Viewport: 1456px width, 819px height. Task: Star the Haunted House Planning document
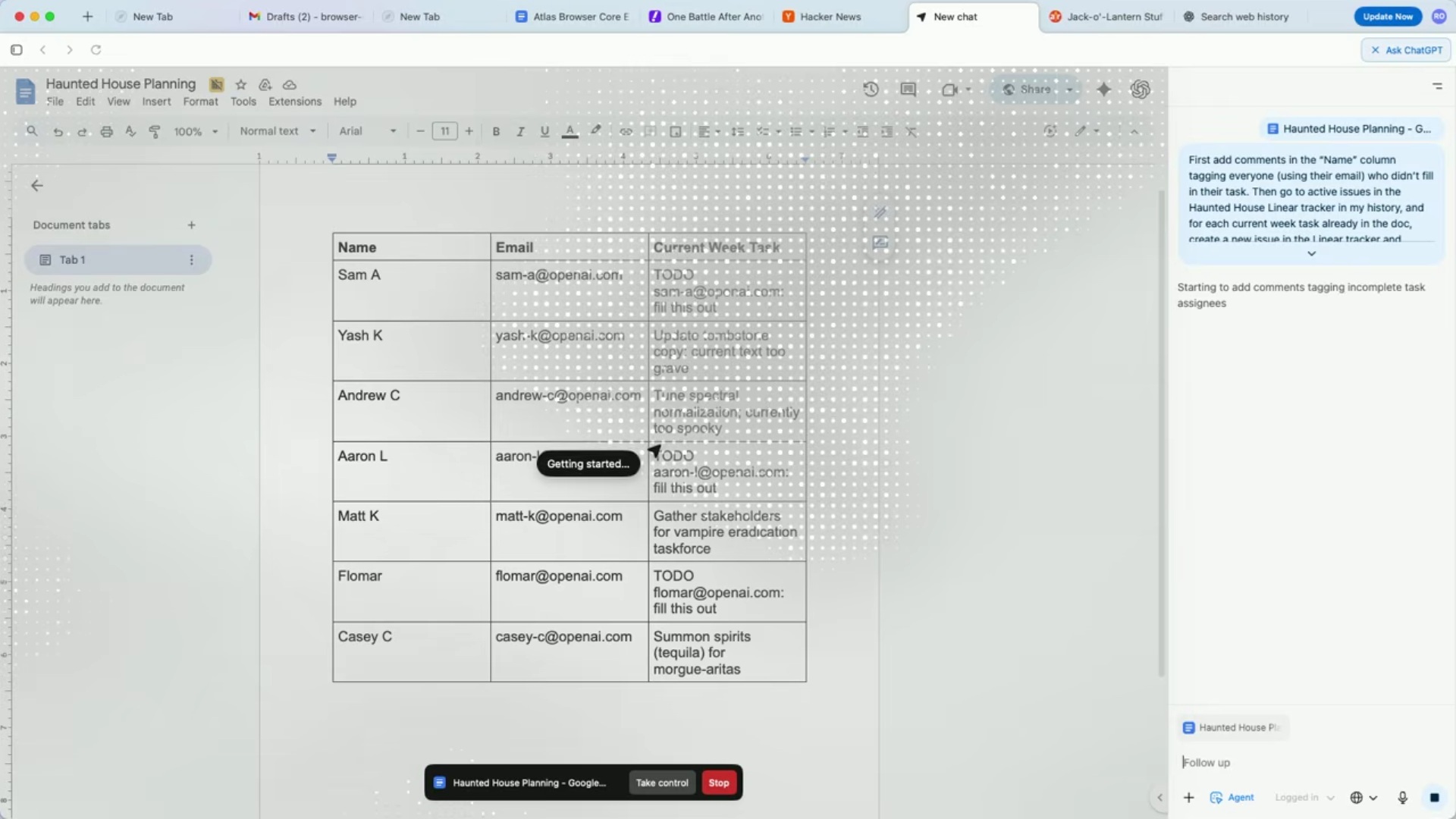tap(241, 84)
